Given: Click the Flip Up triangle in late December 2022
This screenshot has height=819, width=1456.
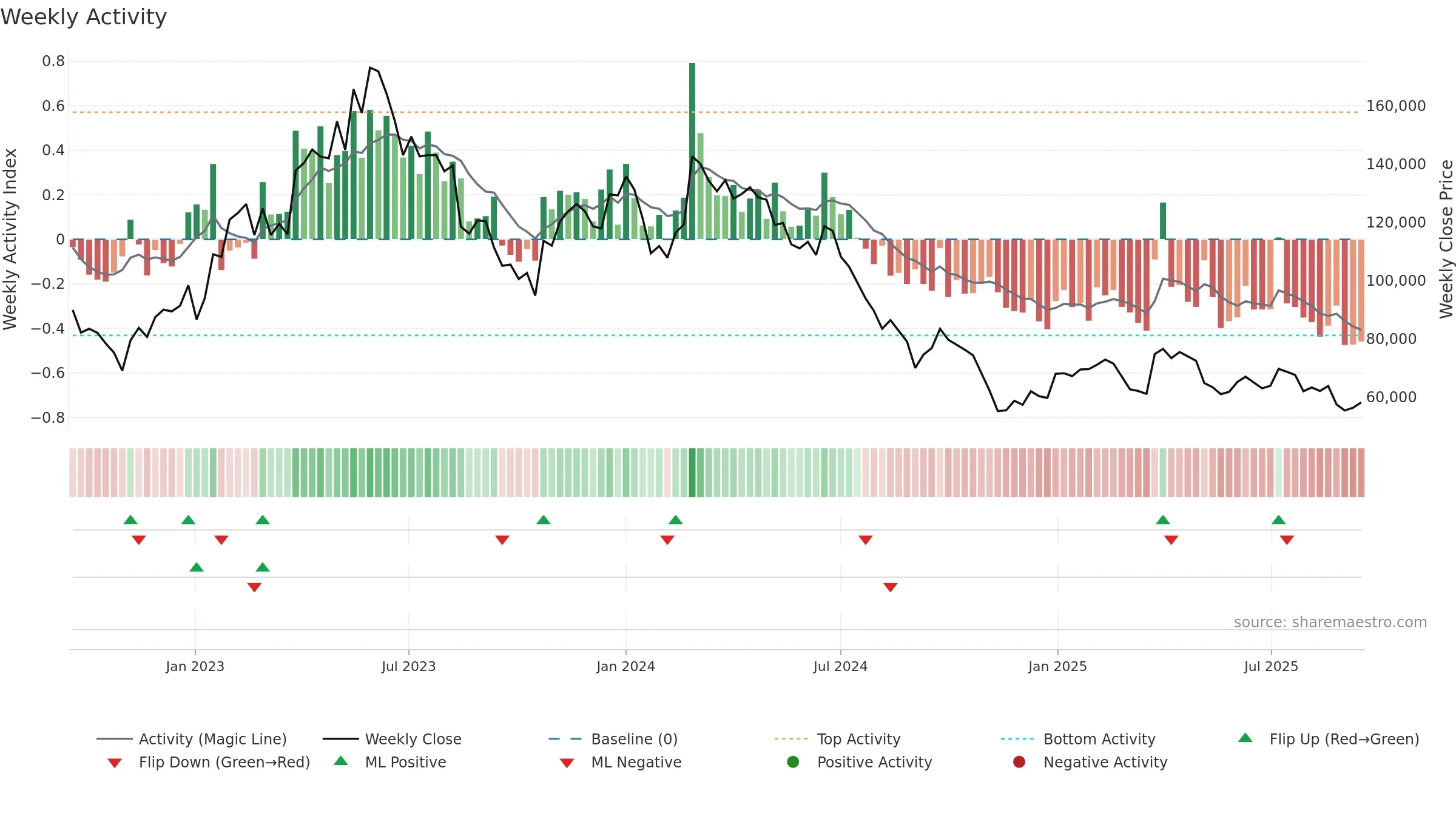Looking at the screenshot, I should [x=188, y=520].
